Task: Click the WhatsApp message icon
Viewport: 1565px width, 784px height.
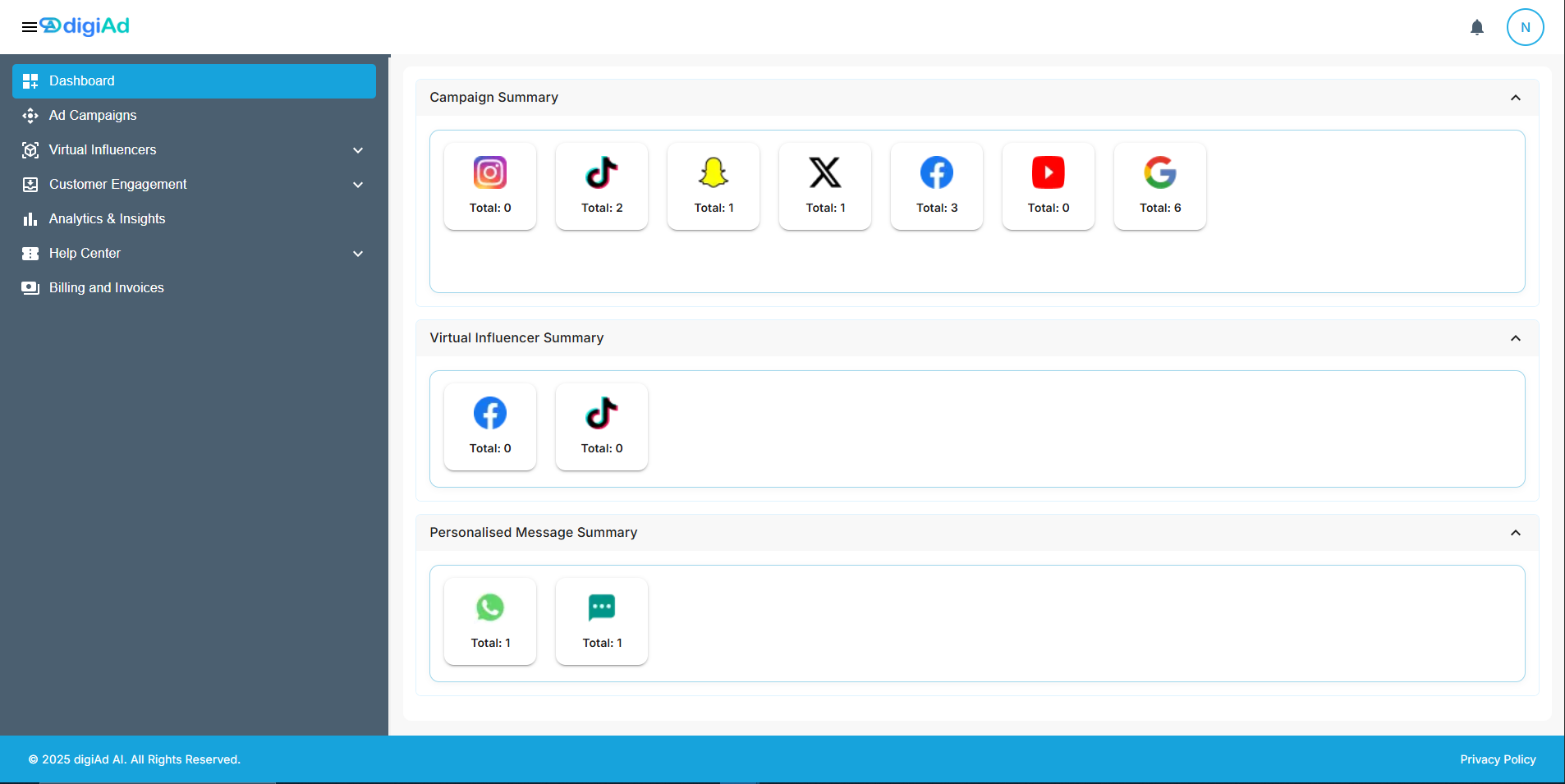Action: coord(490,607)
